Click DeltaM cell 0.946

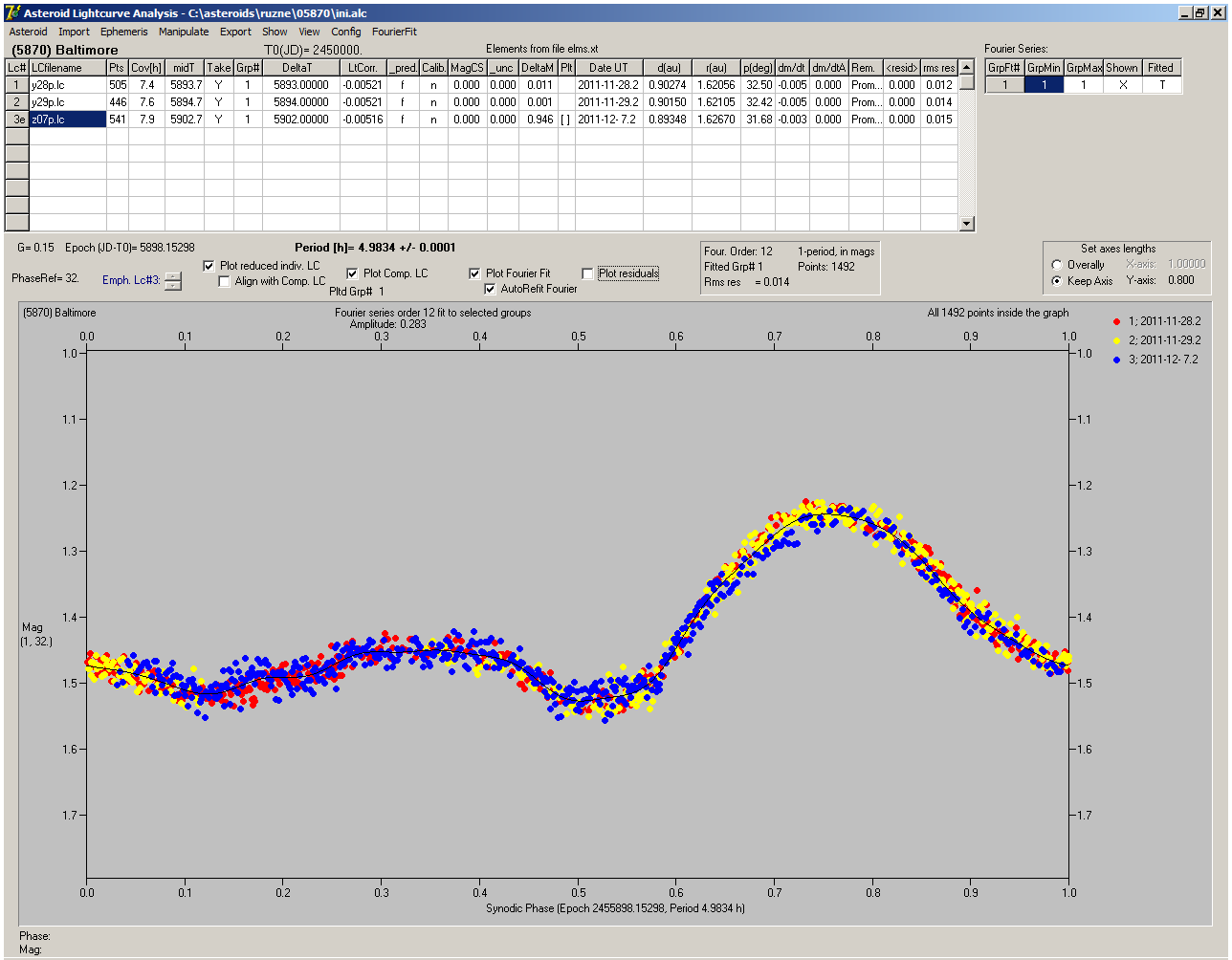[539, 120]
